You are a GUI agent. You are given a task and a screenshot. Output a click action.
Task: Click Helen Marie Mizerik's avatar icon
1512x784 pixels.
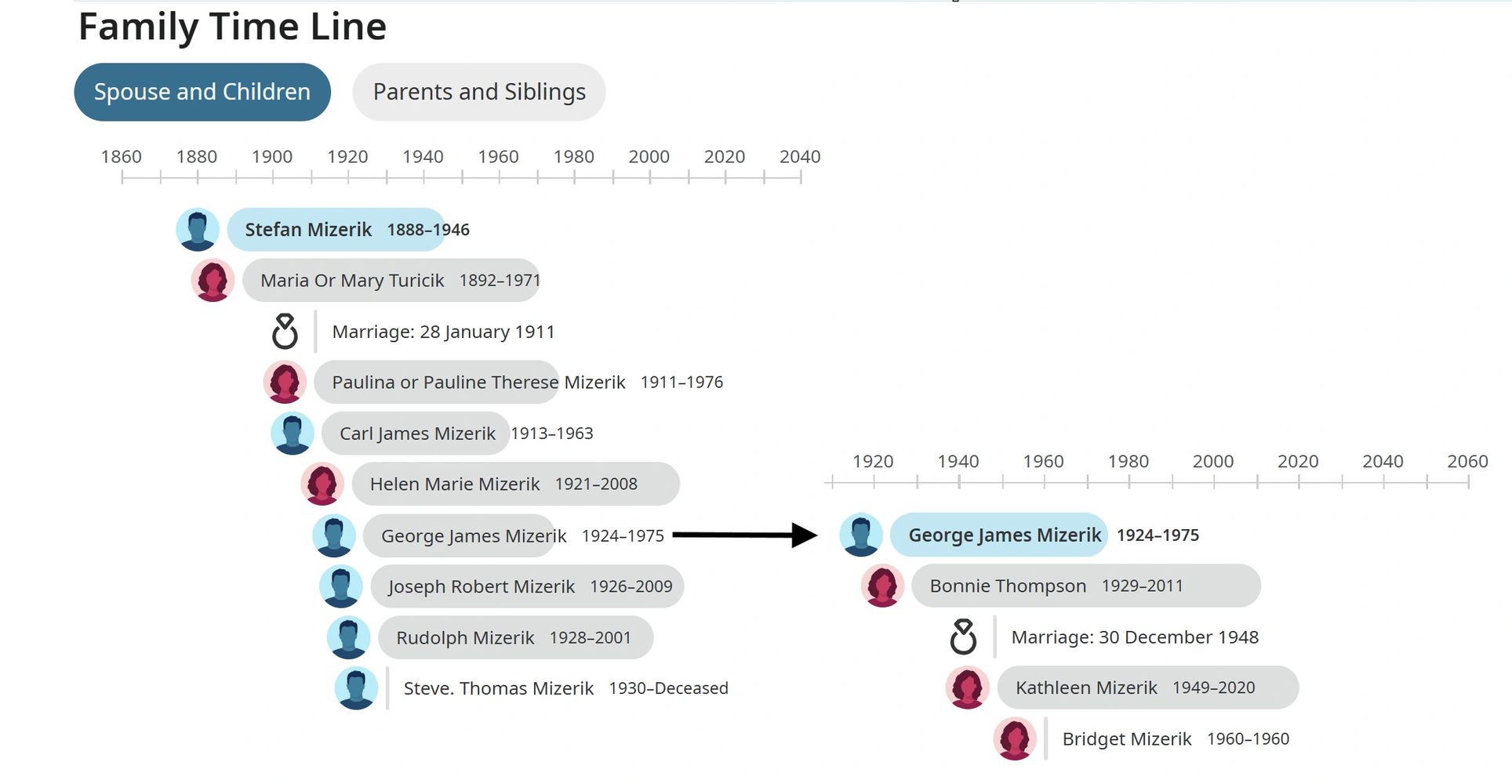(322, 485)
